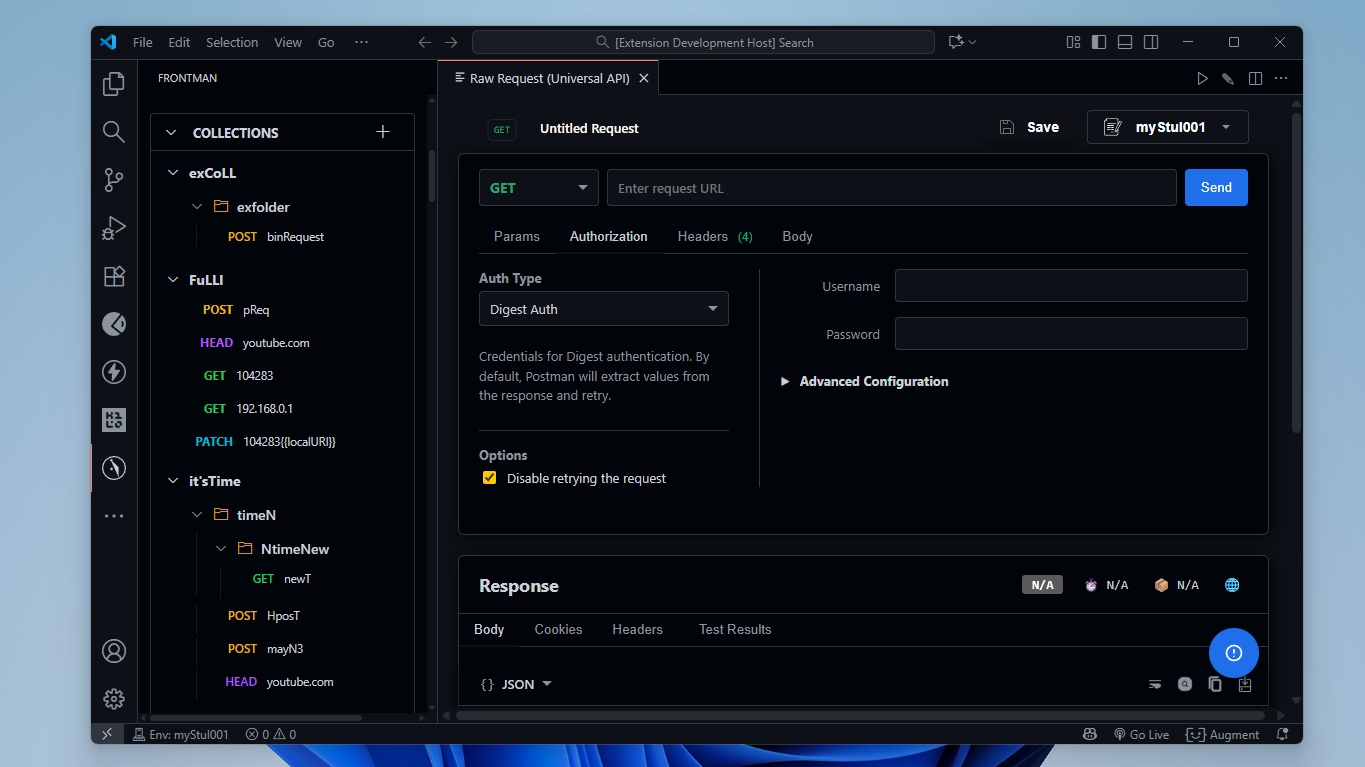The height and width of the screenshot is (767, 1365).
Task: Switch to the Test Results tab
Action: (x=735, y=629)
